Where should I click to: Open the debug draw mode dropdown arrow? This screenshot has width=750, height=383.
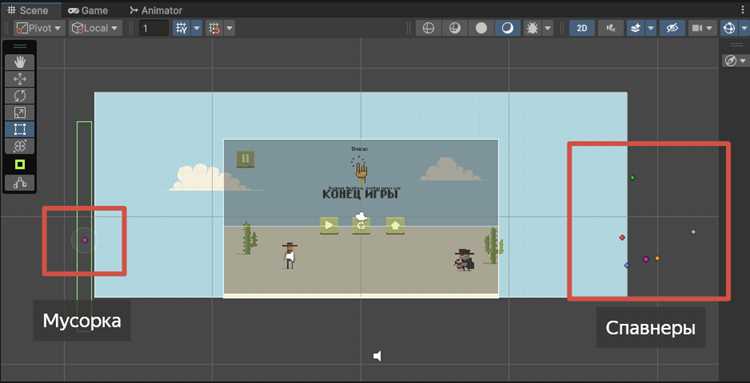(547, 28)
